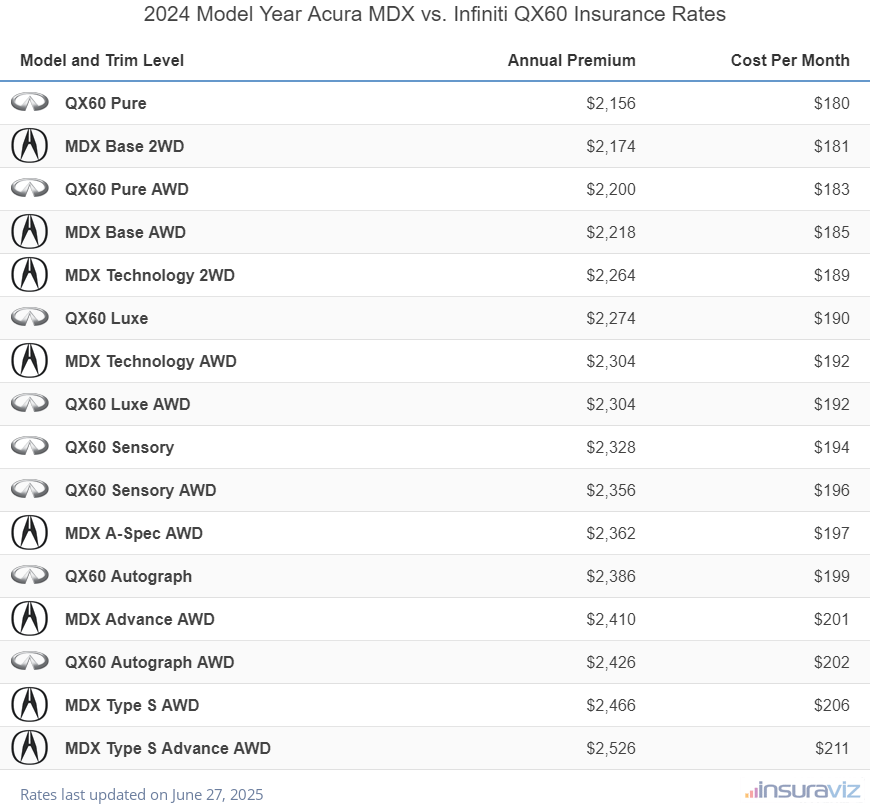The width and height of the screenshot is (870, 810).
Task: Click the $185 monthly cost value
Action: (x=832, y=232)
